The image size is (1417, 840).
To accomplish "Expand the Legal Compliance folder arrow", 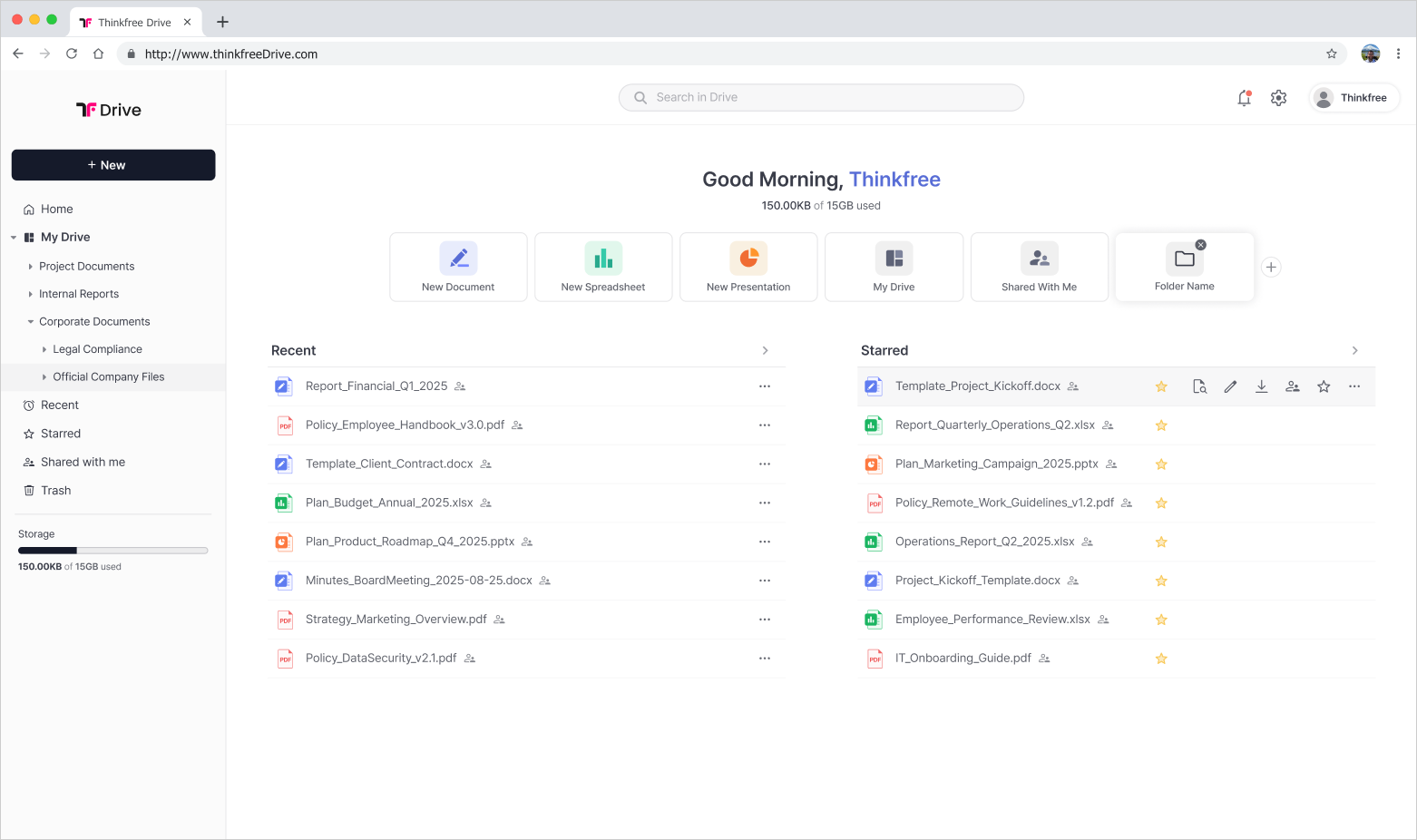I will pos(44,349).
